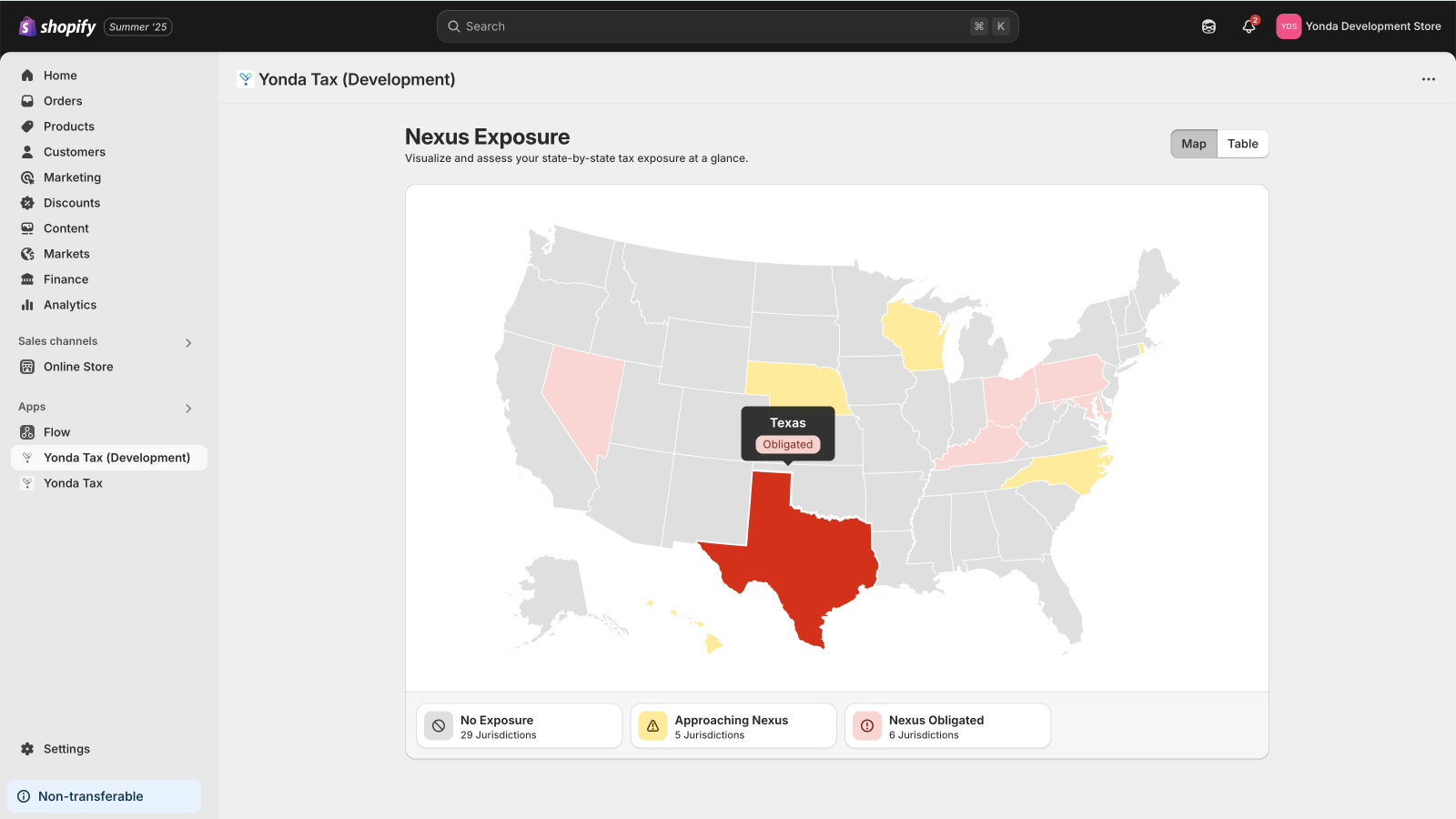Screen dimensions: 1456x819
Task: Click the Marketing target icon
Action: (x=27, y=177)
